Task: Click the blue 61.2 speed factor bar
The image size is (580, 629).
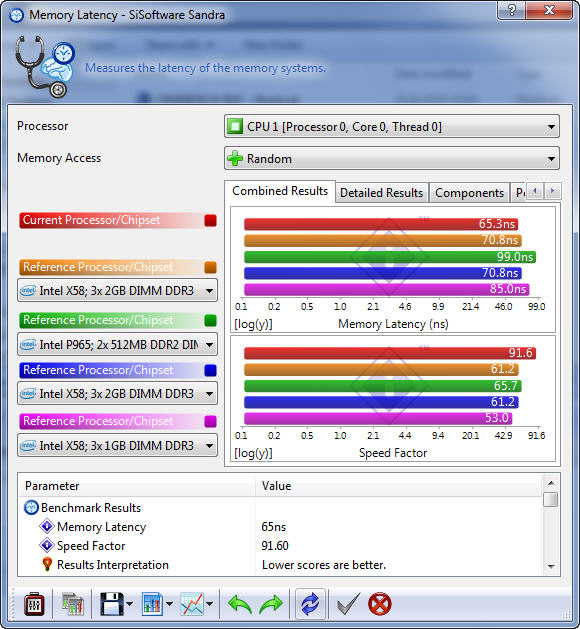Action: pos(381,402)
